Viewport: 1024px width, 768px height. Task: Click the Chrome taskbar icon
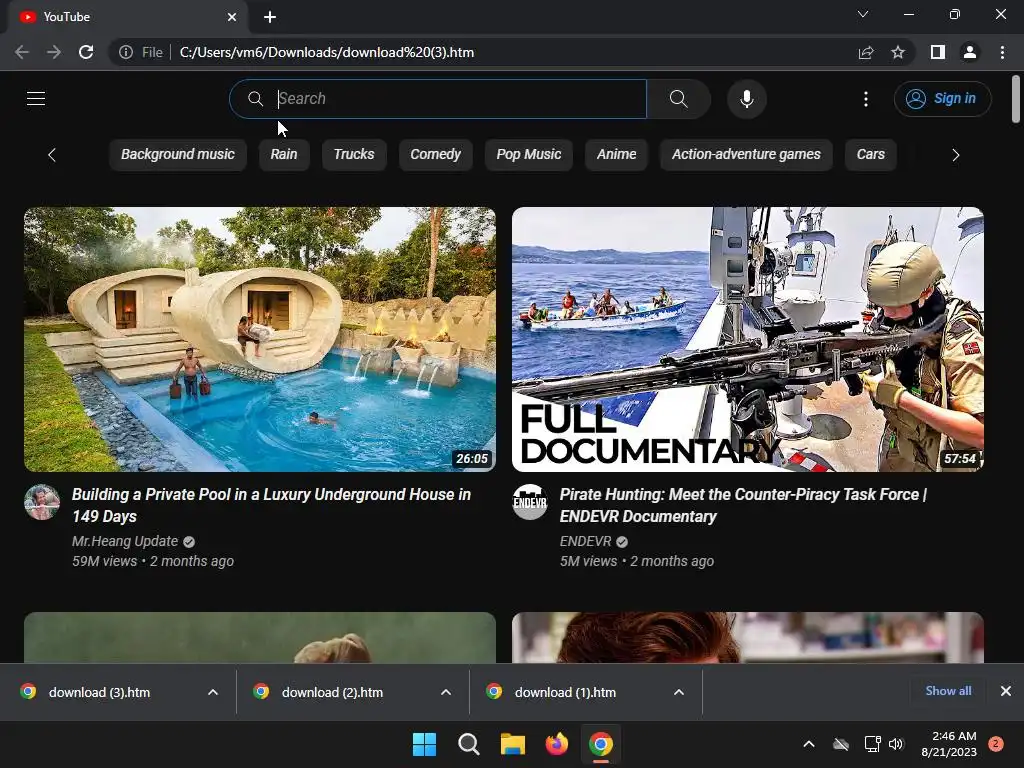(x=601, y=744)
